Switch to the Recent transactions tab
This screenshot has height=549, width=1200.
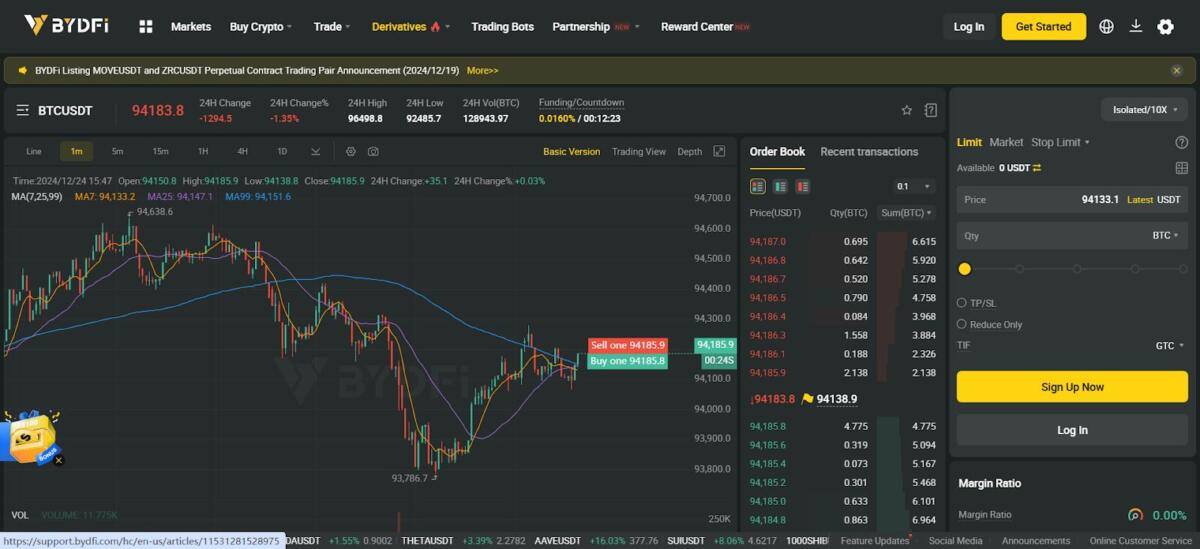(868, 152)
